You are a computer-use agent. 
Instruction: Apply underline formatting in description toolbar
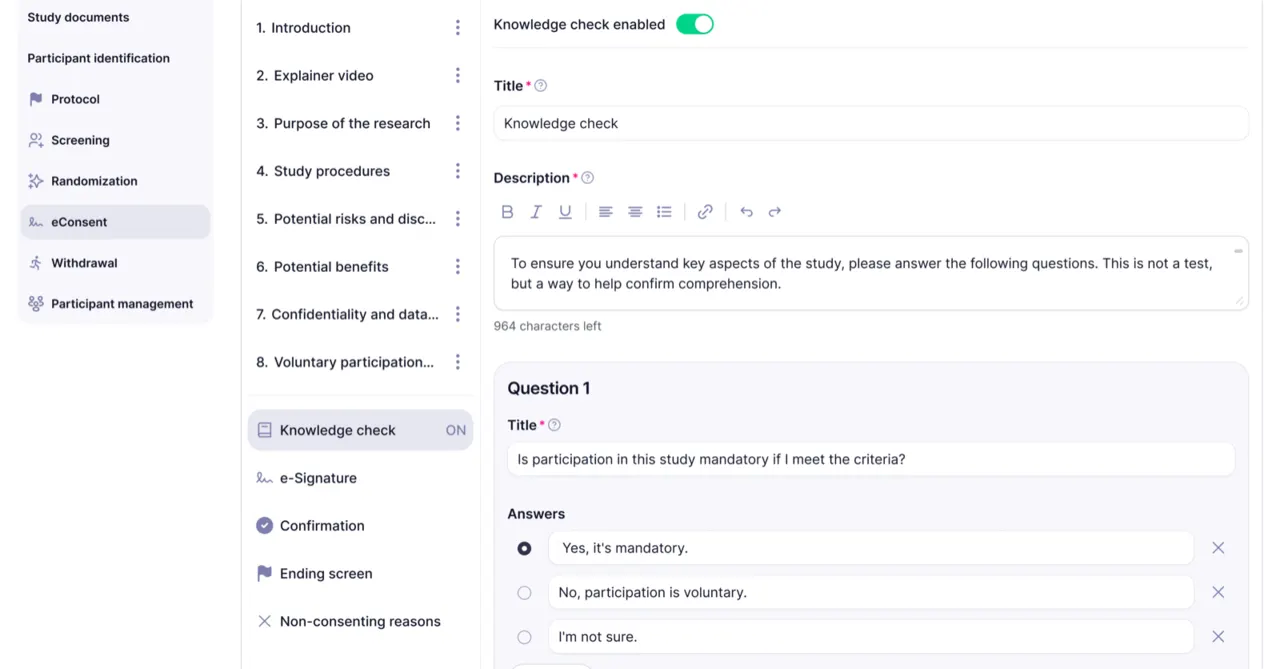[x=565, y=212]
